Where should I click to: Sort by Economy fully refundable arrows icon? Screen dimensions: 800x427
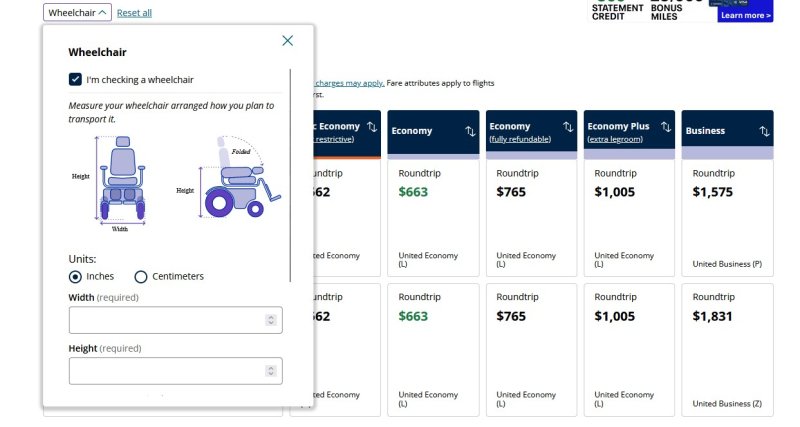568,127
